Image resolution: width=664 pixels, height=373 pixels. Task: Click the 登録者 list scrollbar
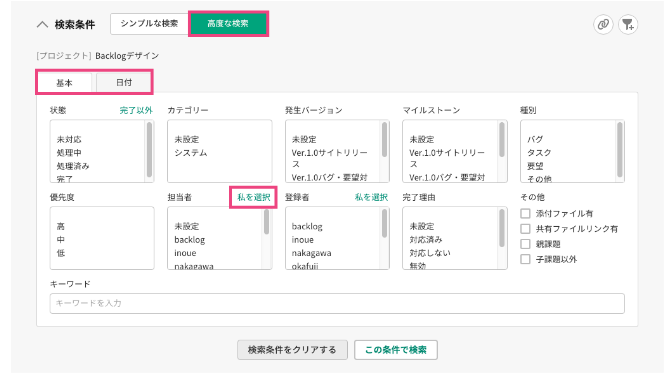pos(384,224)
